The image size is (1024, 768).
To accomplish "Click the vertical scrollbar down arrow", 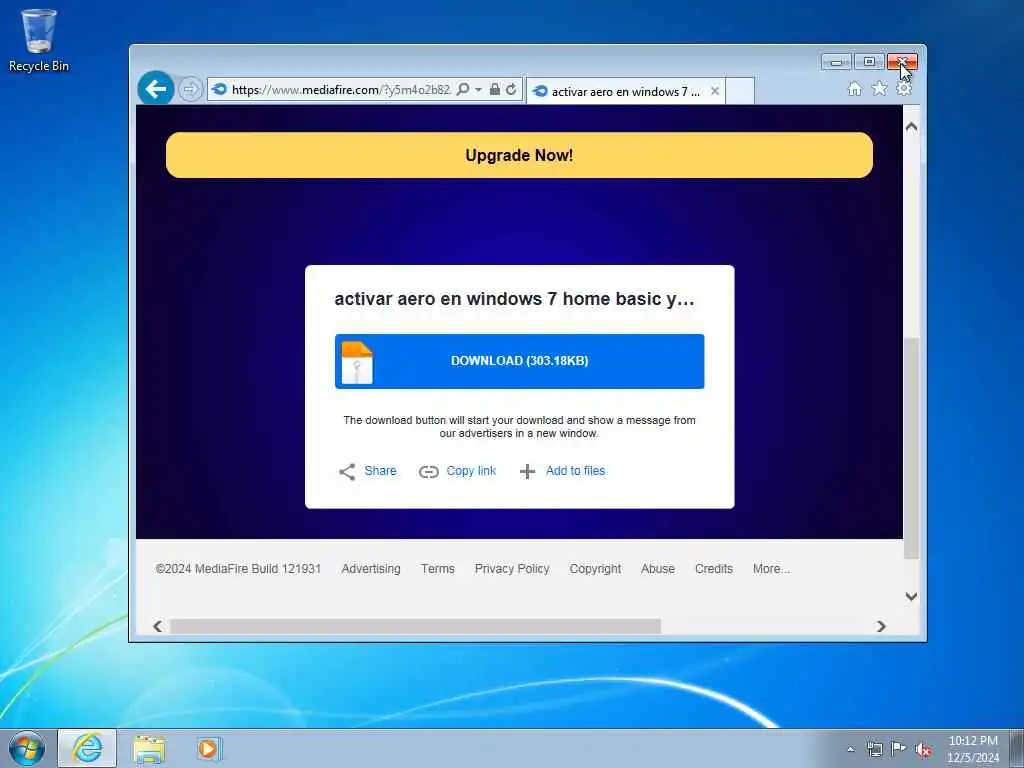I will point(912,596).
